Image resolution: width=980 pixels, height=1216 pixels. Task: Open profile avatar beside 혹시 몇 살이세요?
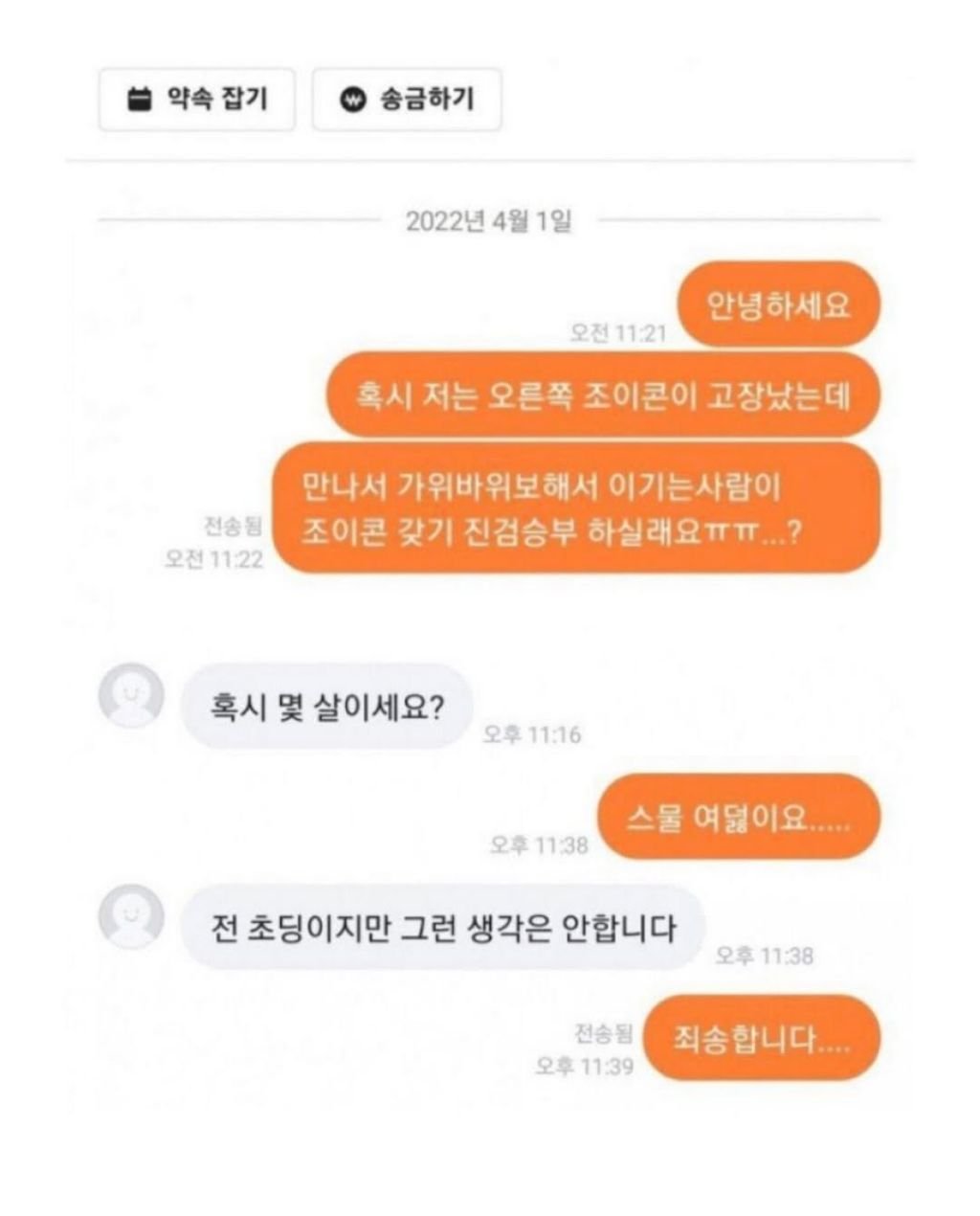(131, 695)
